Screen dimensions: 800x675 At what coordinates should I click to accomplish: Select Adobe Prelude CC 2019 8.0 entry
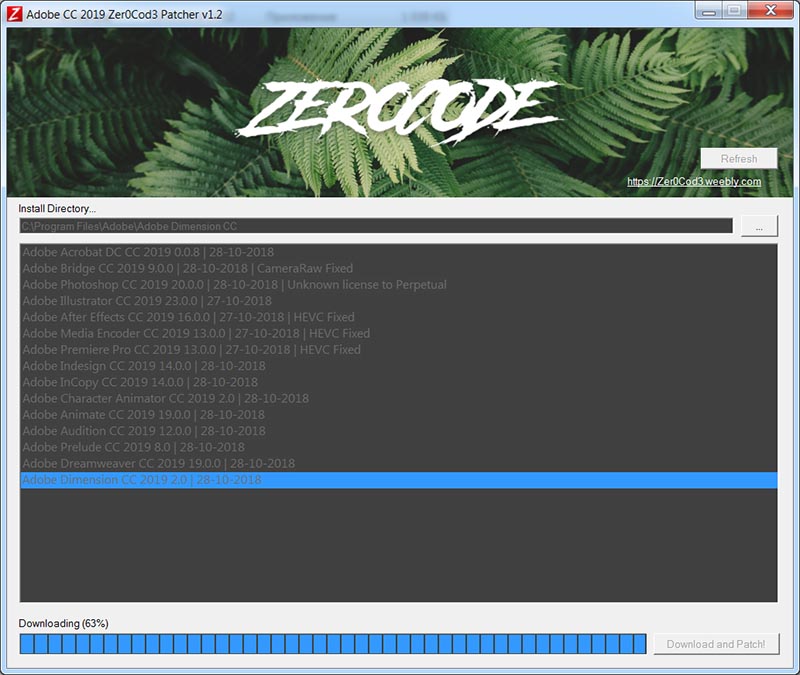399,447
